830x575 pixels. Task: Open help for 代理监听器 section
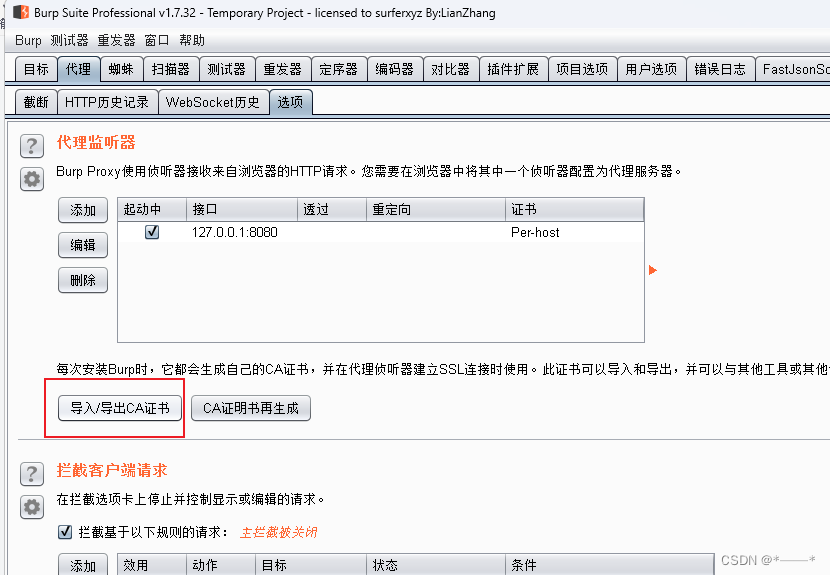pos(32,146)
